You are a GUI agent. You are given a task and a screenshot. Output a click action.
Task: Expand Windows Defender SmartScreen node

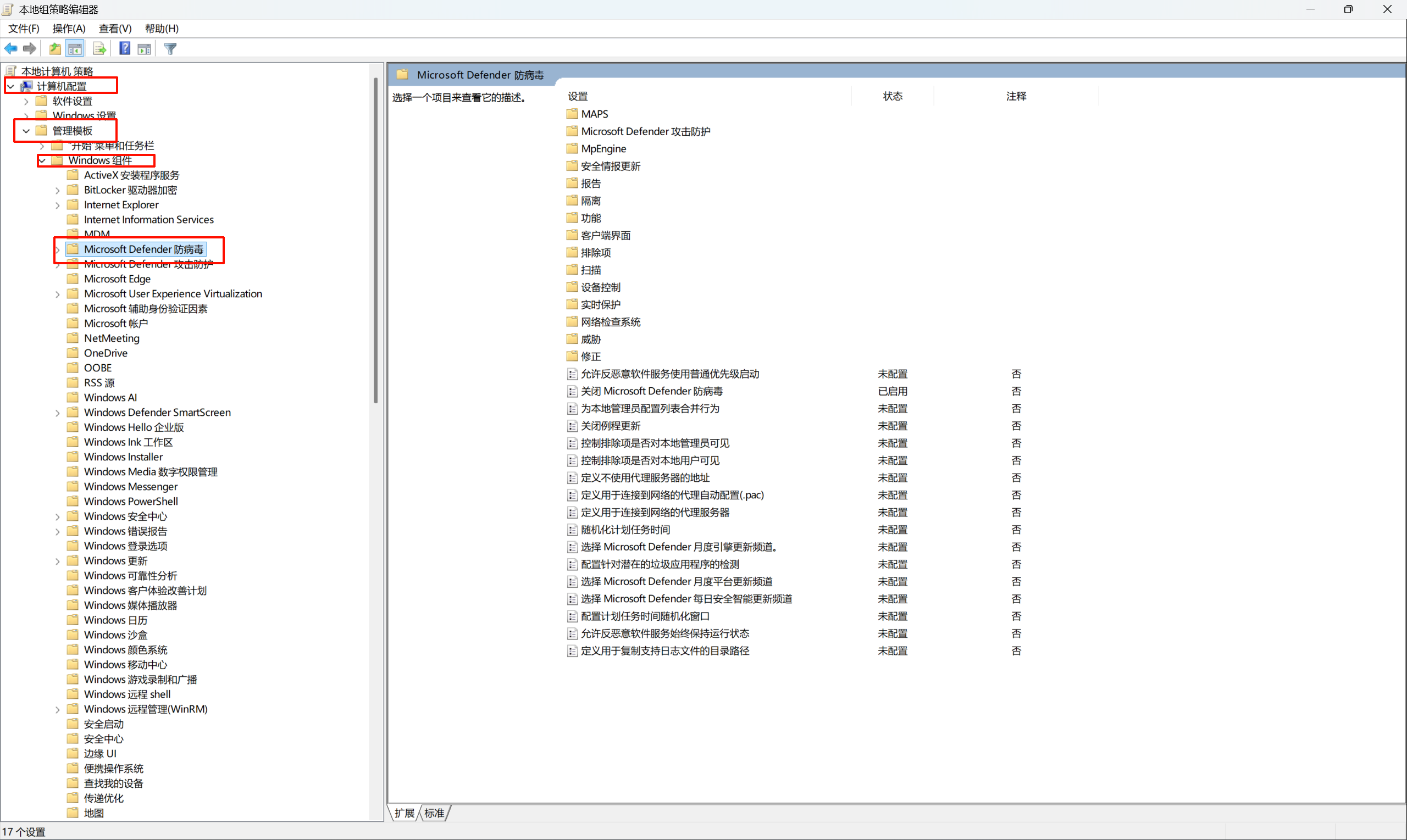(58, 413)
